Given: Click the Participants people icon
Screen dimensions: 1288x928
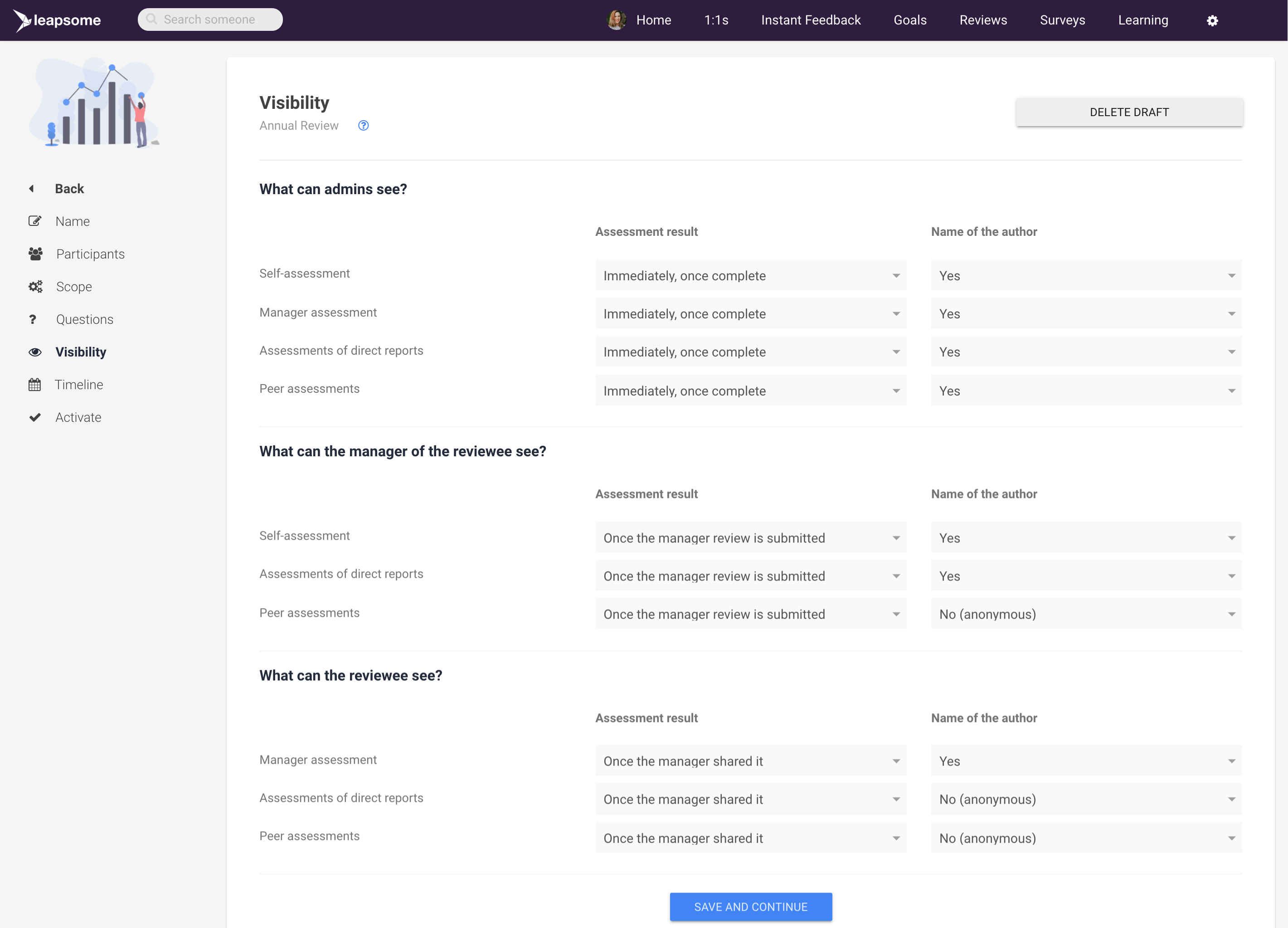Looking at the screenshot, I should (35, 254).
